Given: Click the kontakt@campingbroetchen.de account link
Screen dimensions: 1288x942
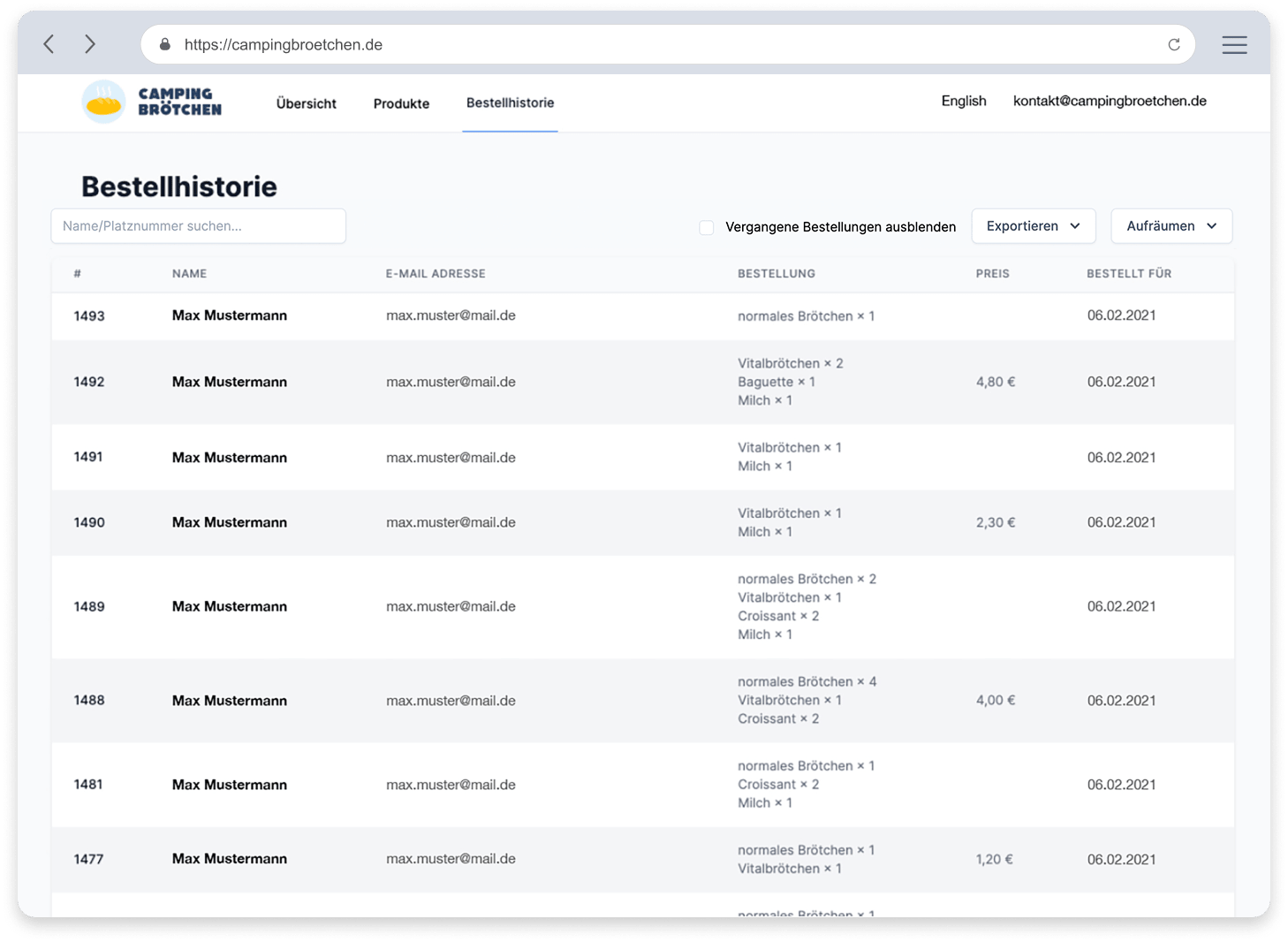Looking at the screenshot, I should click(1109, 101).
